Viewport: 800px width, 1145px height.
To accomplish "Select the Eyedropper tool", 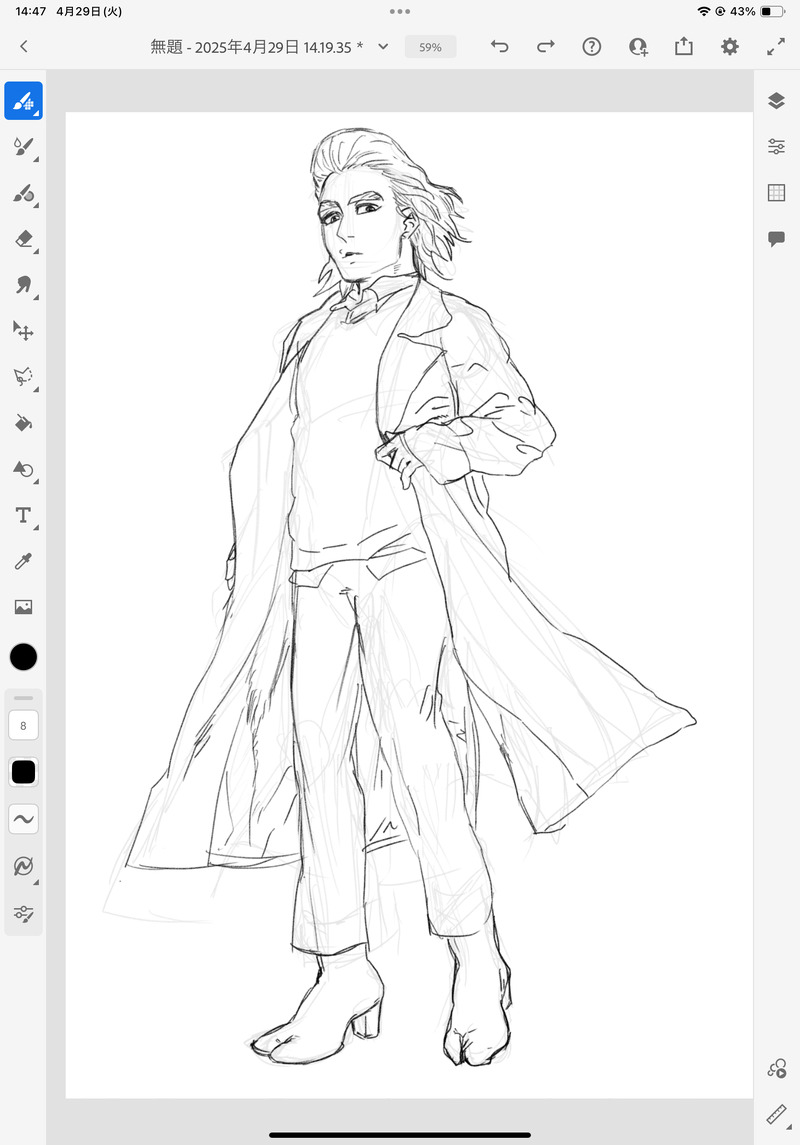I will [23, 561].
